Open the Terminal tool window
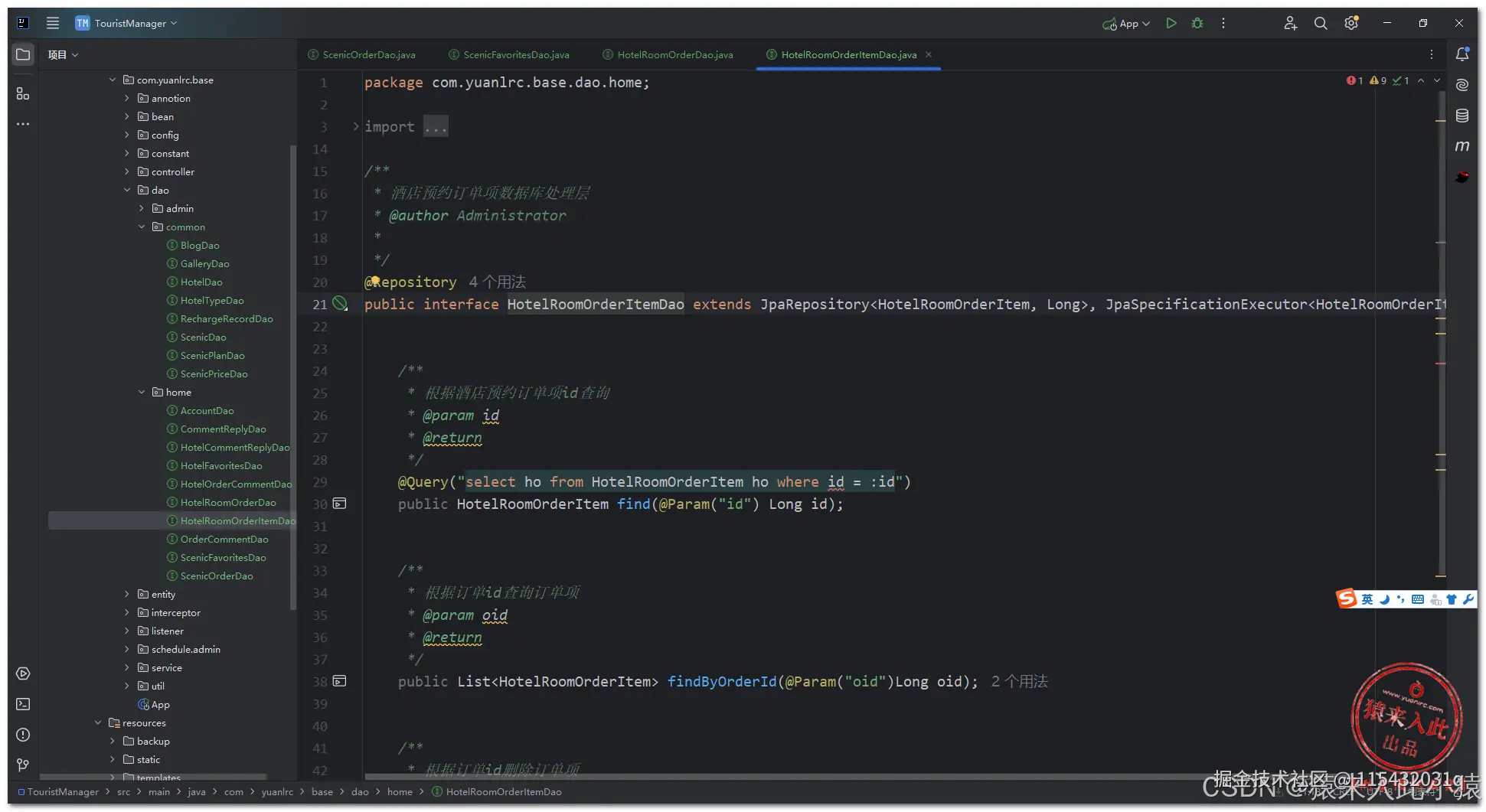The width and height of the screenshot is (1486, 812). click(23, 704)
